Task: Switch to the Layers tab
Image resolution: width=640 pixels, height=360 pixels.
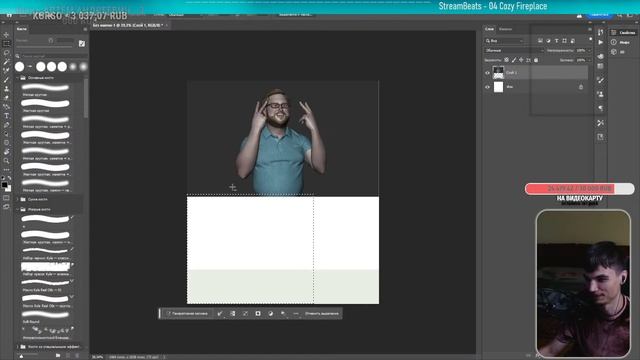Action: pos(489,29)
